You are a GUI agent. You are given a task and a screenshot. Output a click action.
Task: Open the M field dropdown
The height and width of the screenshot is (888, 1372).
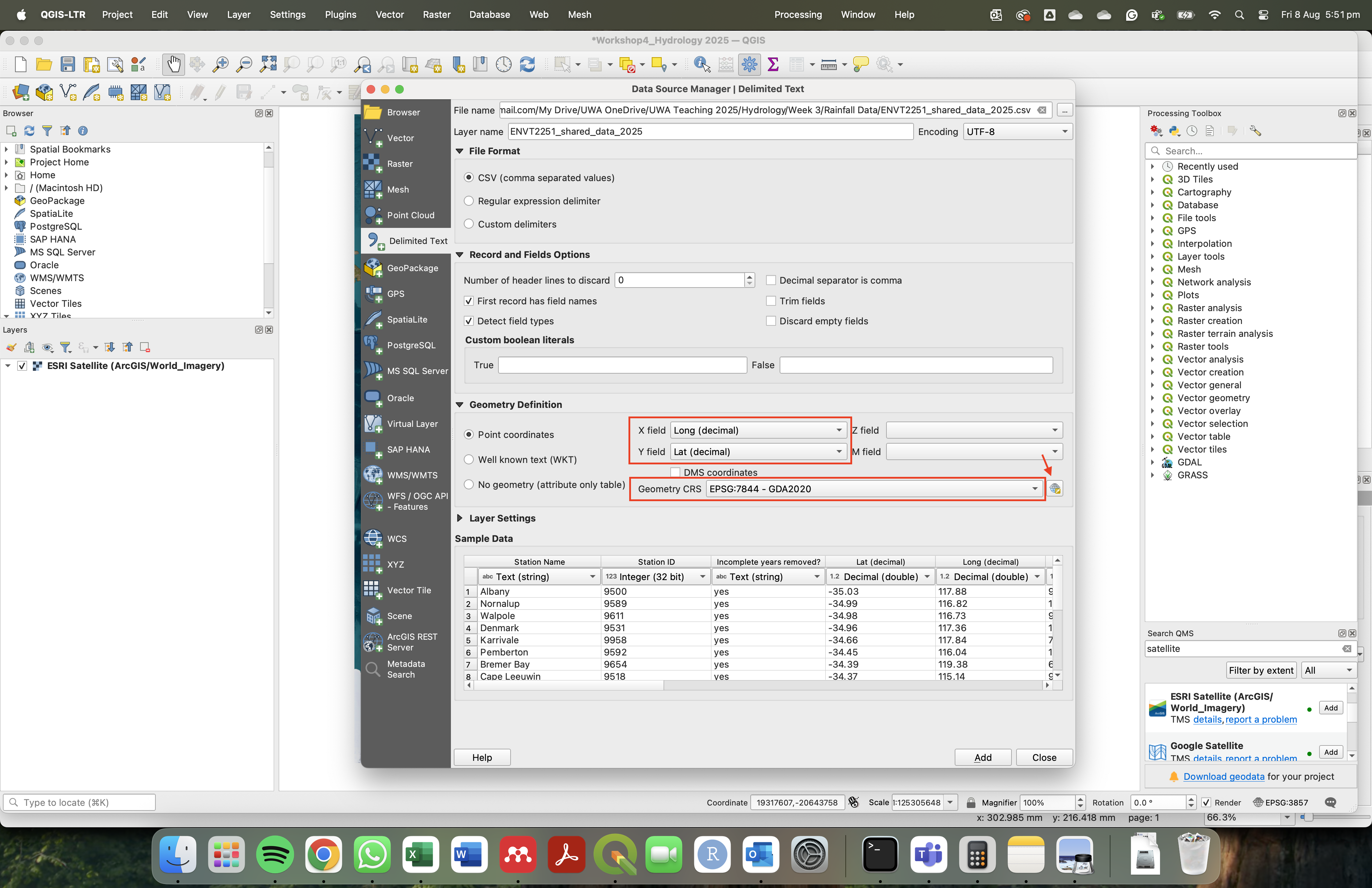click(974, 452)
